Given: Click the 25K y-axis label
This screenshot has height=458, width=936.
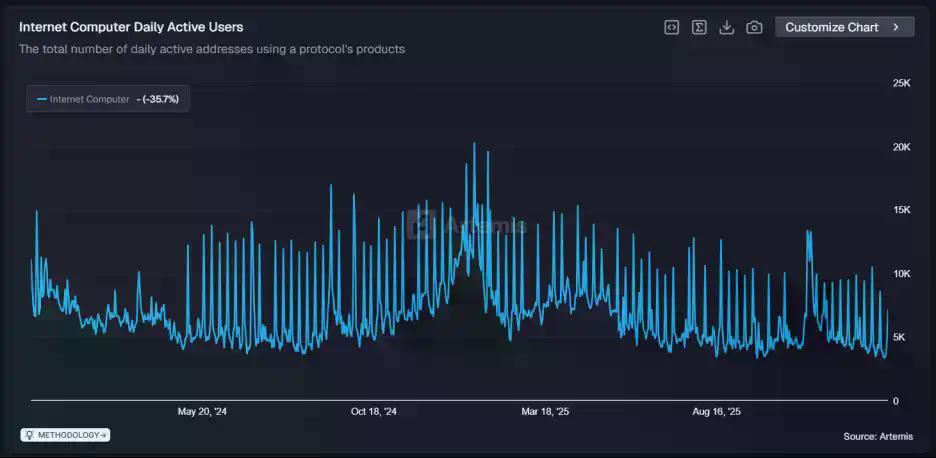Looking at the screenshot, I should pos(901,83).
